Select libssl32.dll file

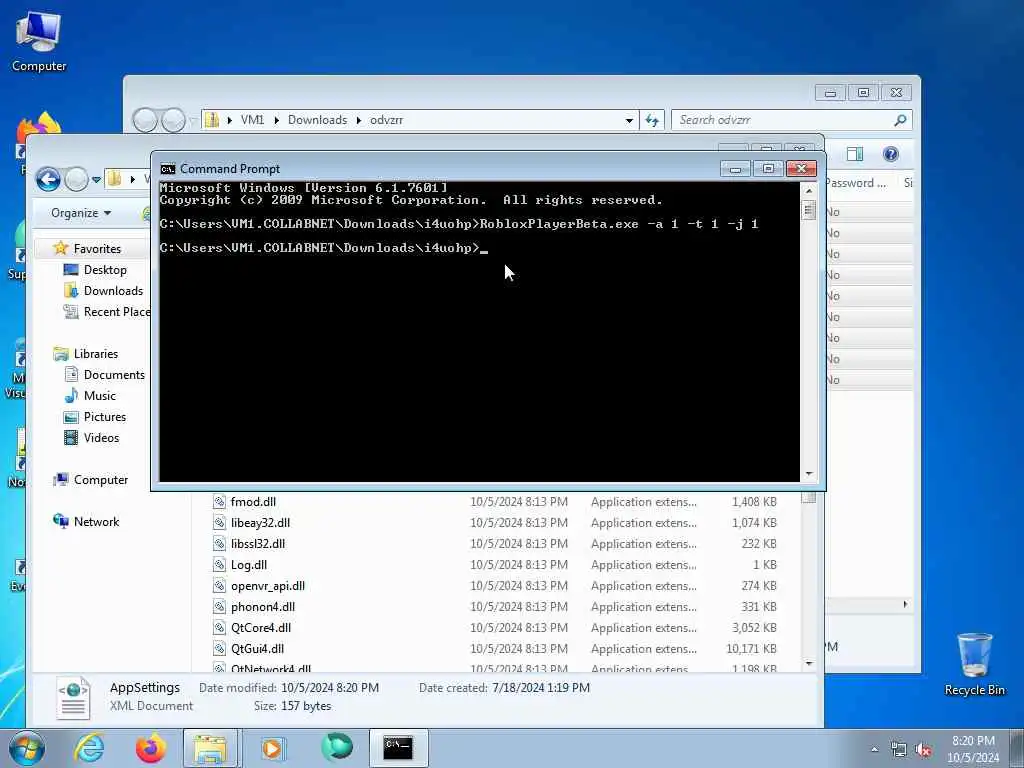click(257, 543)
